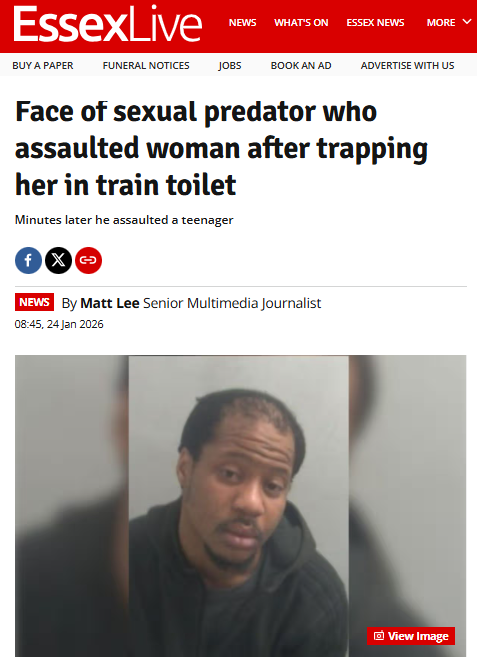Expand the MORE dropdown chevron
This screenshot has width=477, height=664.
467,22
